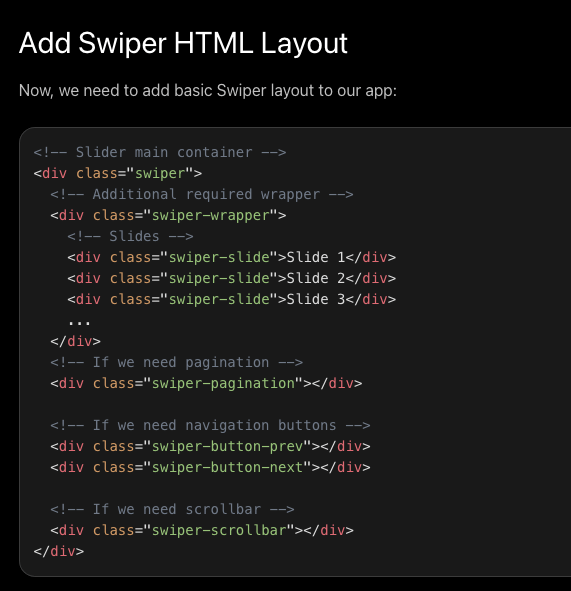Image resolution: width=571 pixels, height=591 pixels.
Task: Click the final closing div tag
Action: pyautogui.click(x=59, y=551)
